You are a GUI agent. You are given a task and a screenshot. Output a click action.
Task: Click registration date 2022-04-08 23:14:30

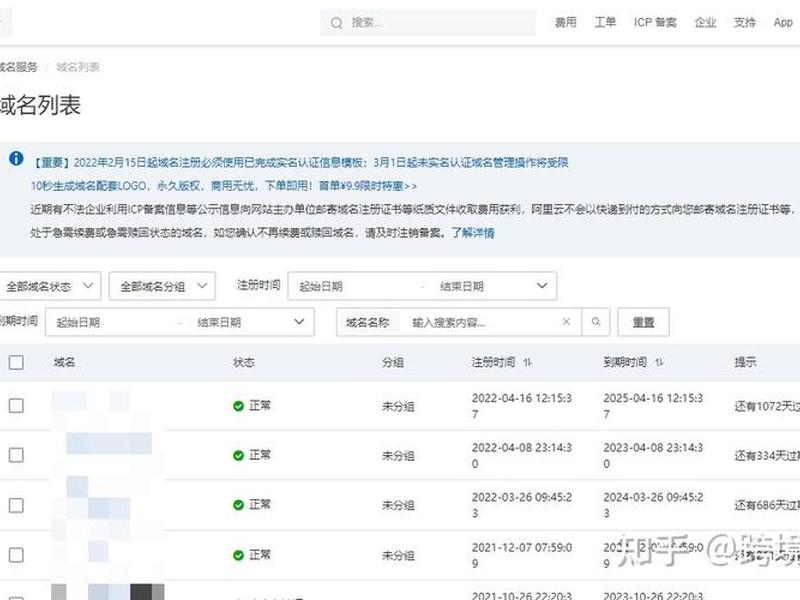tap(521, 456)
